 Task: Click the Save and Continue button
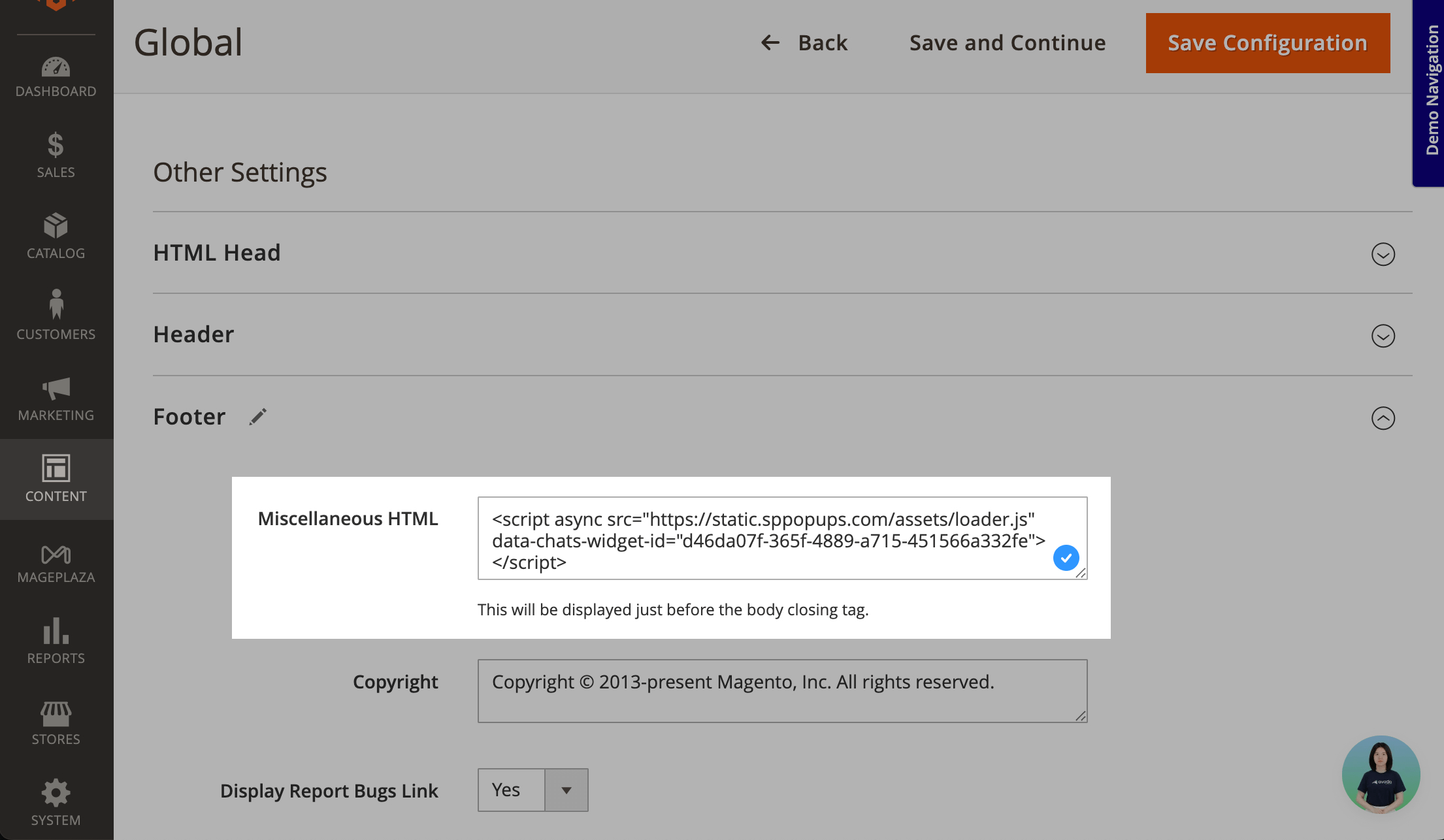[1007, 43]
